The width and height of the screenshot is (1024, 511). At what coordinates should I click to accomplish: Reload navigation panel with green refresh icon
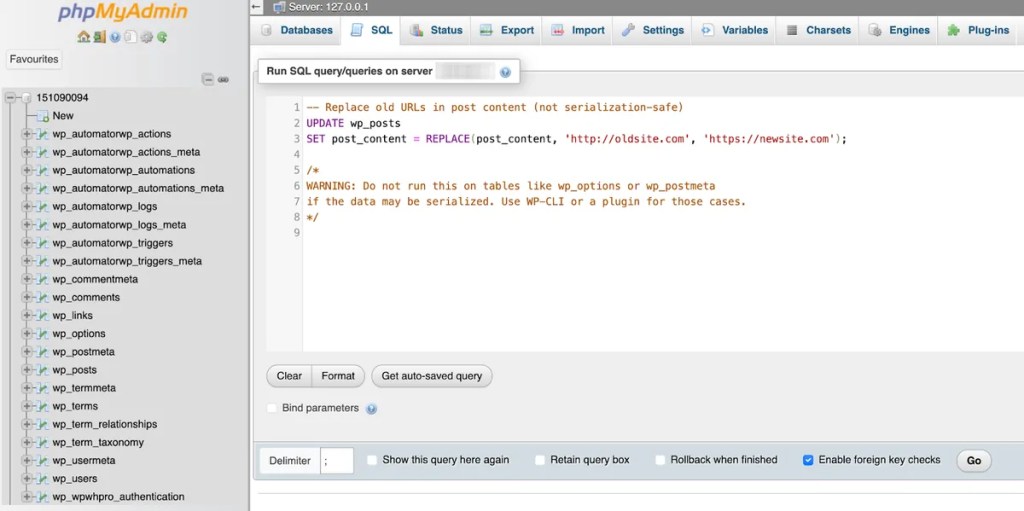[x=162, y=37]
